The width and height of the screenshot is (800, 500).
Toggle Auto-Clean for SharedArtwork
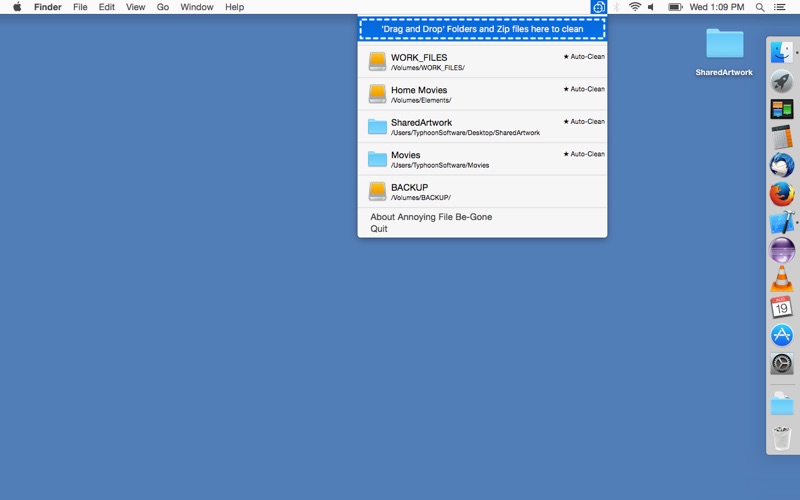click(x=584, y=122)
